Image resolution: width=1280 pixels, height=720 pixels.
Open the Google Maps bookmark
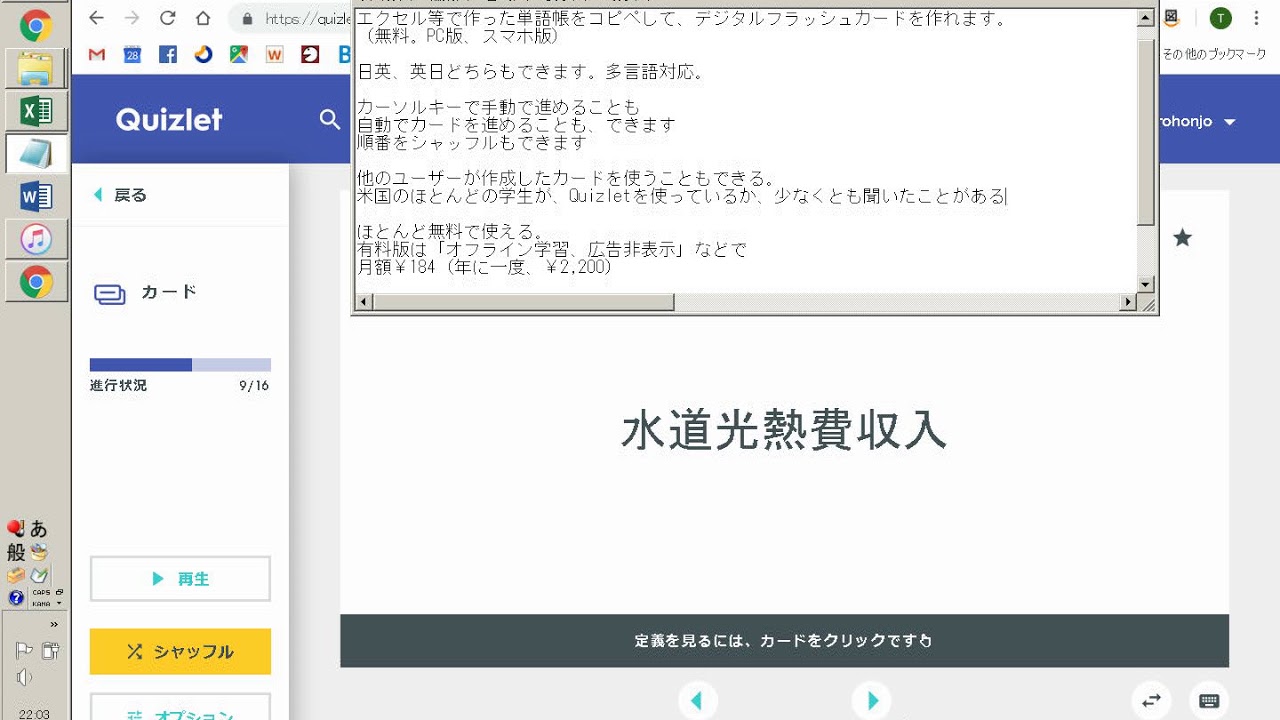click(238, 55)
